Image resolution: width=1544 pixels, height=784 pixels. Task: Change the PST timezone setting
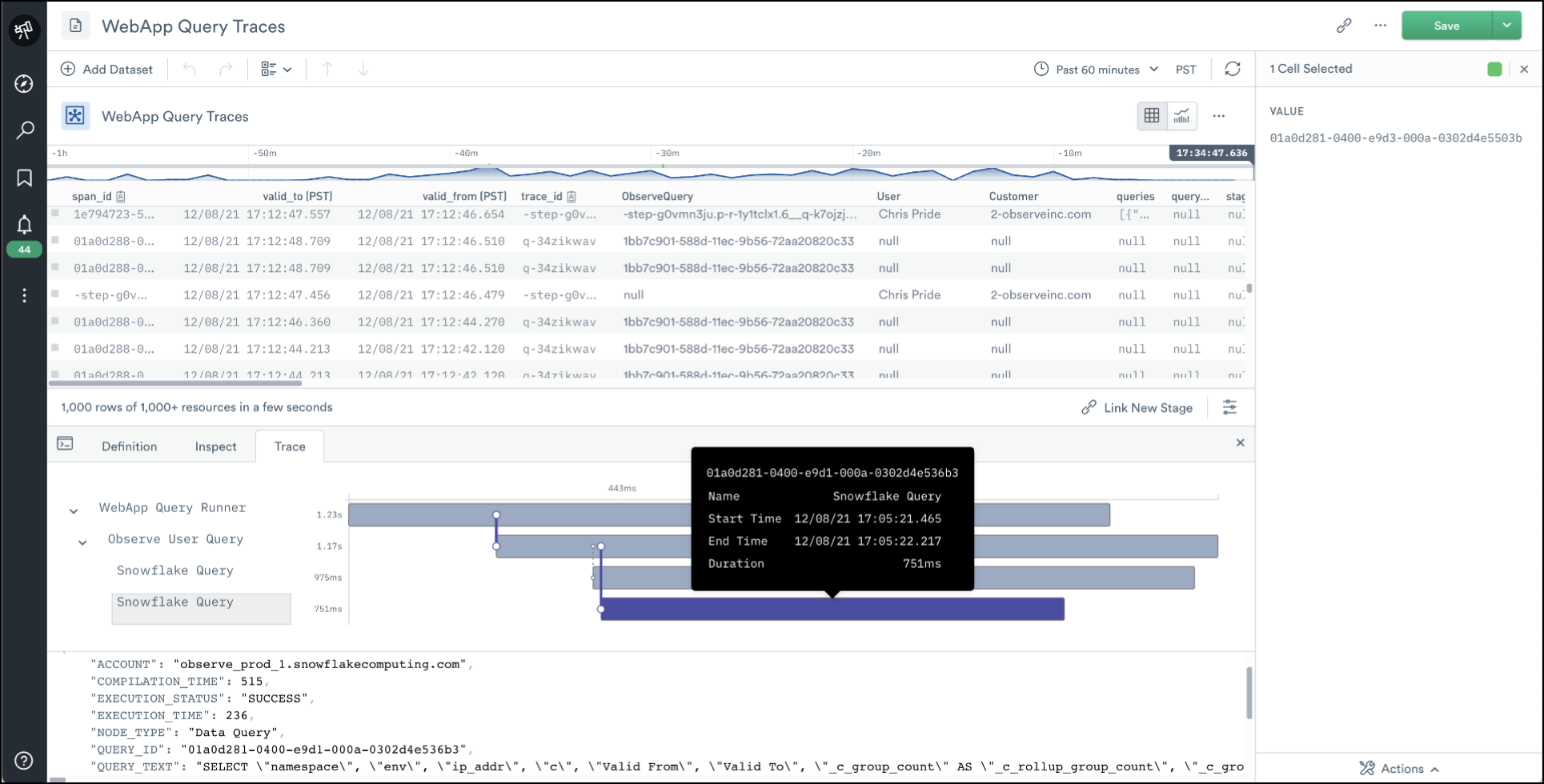coord(1185,70)
